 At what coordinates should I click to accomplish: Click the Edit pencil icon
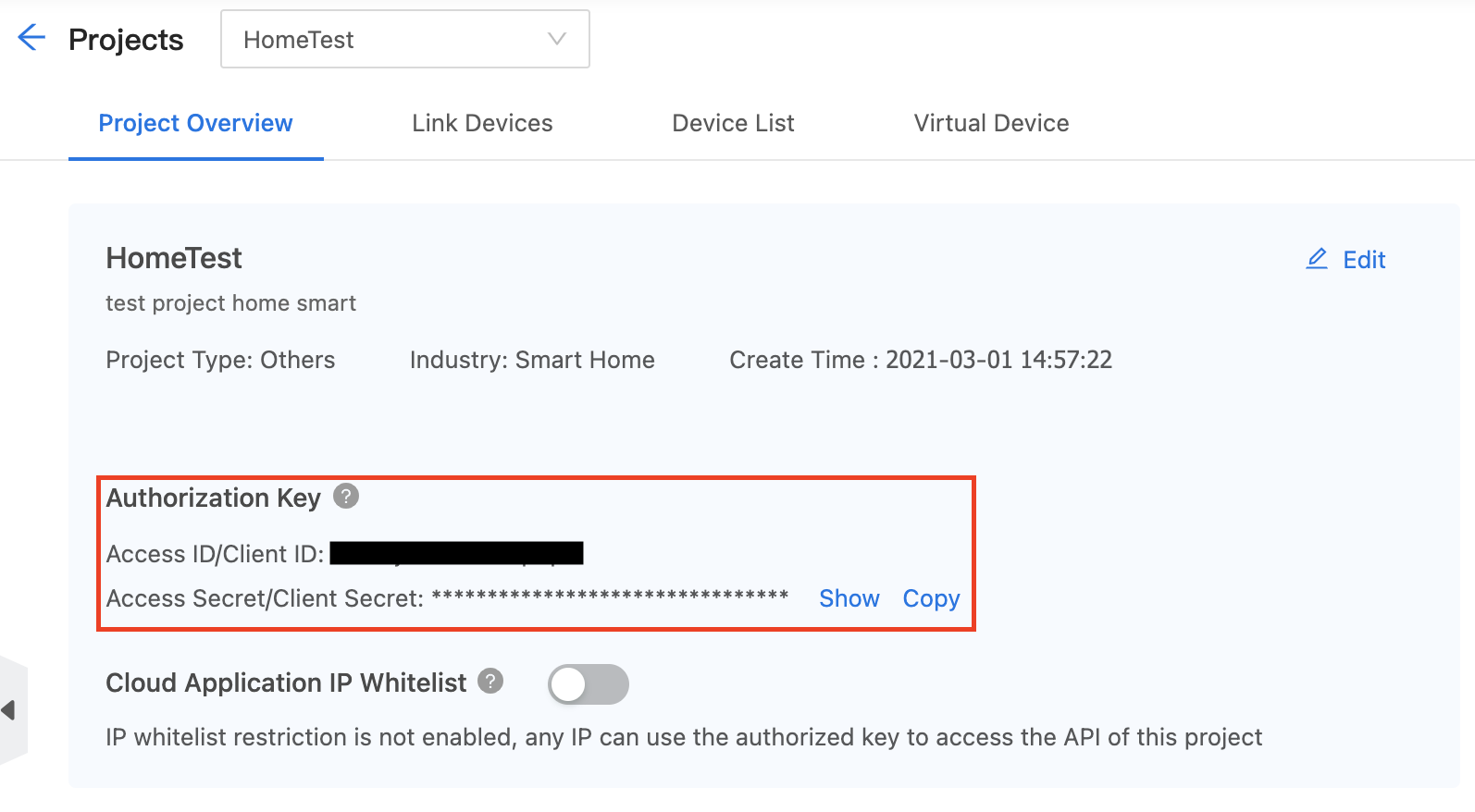[1317, 259]
